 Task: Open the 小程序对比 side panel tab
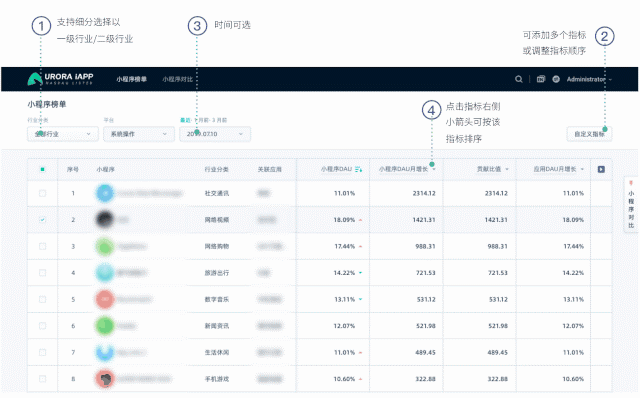coord(631,205)
